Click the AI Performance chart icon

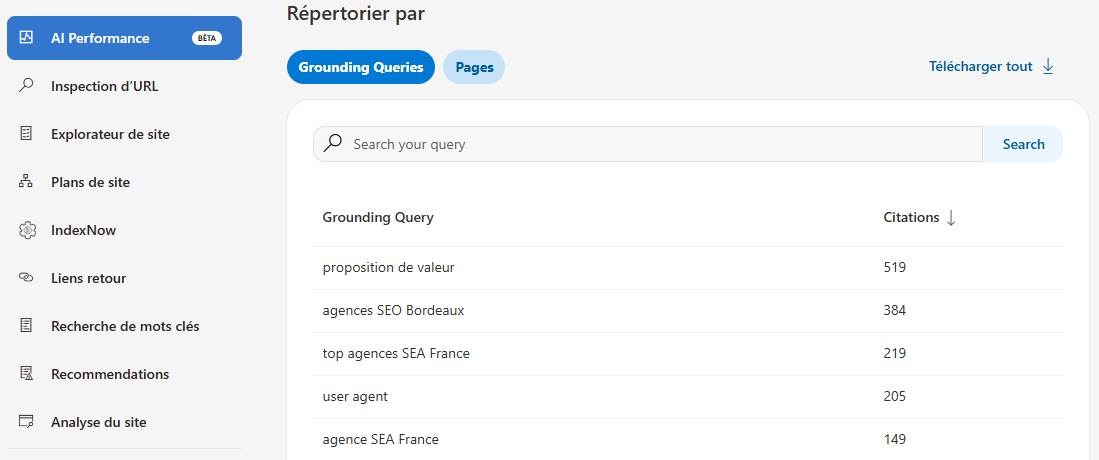click(27, 38)
